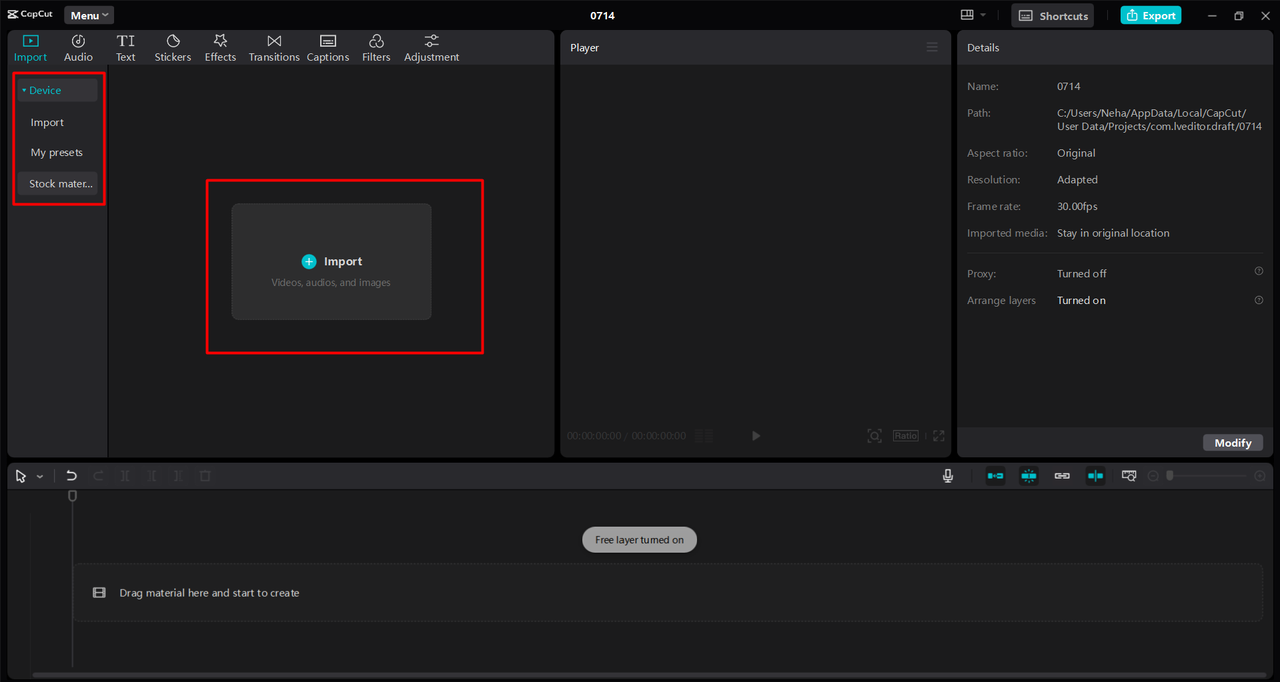
Task: Open the Stickers tab
Action: 173,48
